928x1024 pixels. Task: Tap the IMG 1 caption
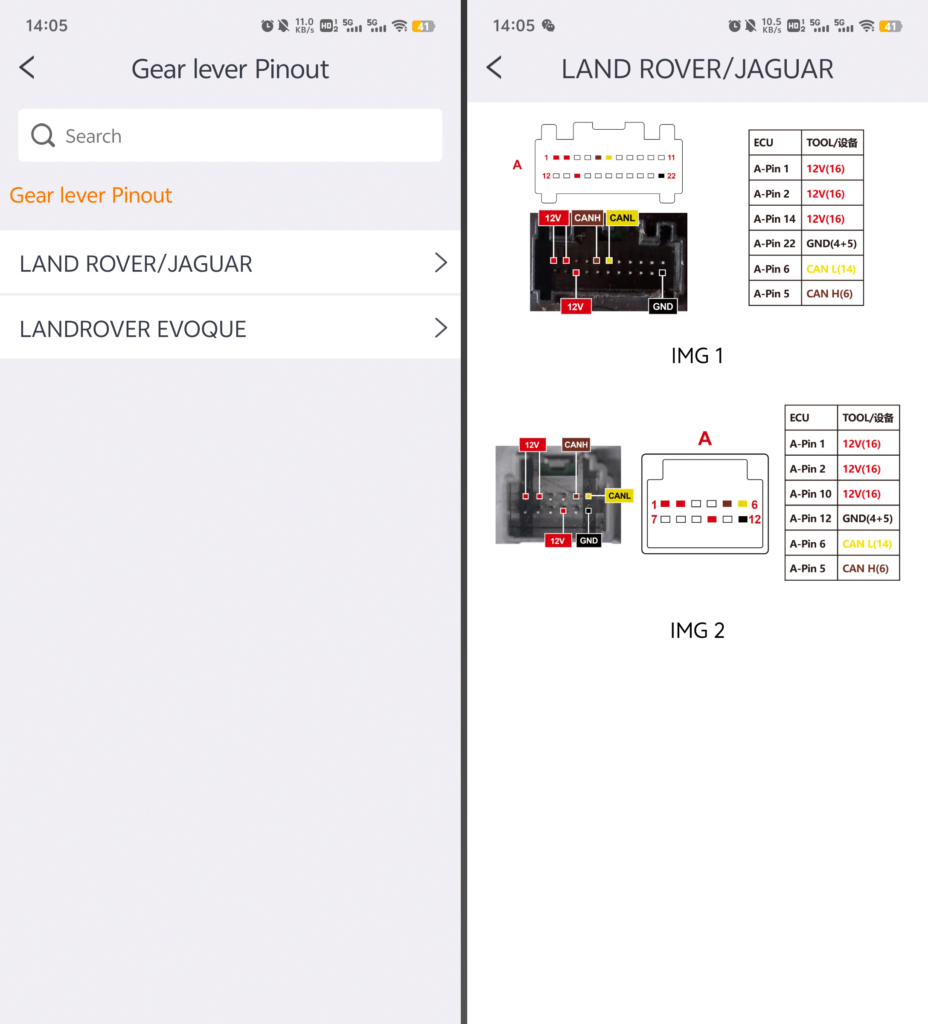697,355
